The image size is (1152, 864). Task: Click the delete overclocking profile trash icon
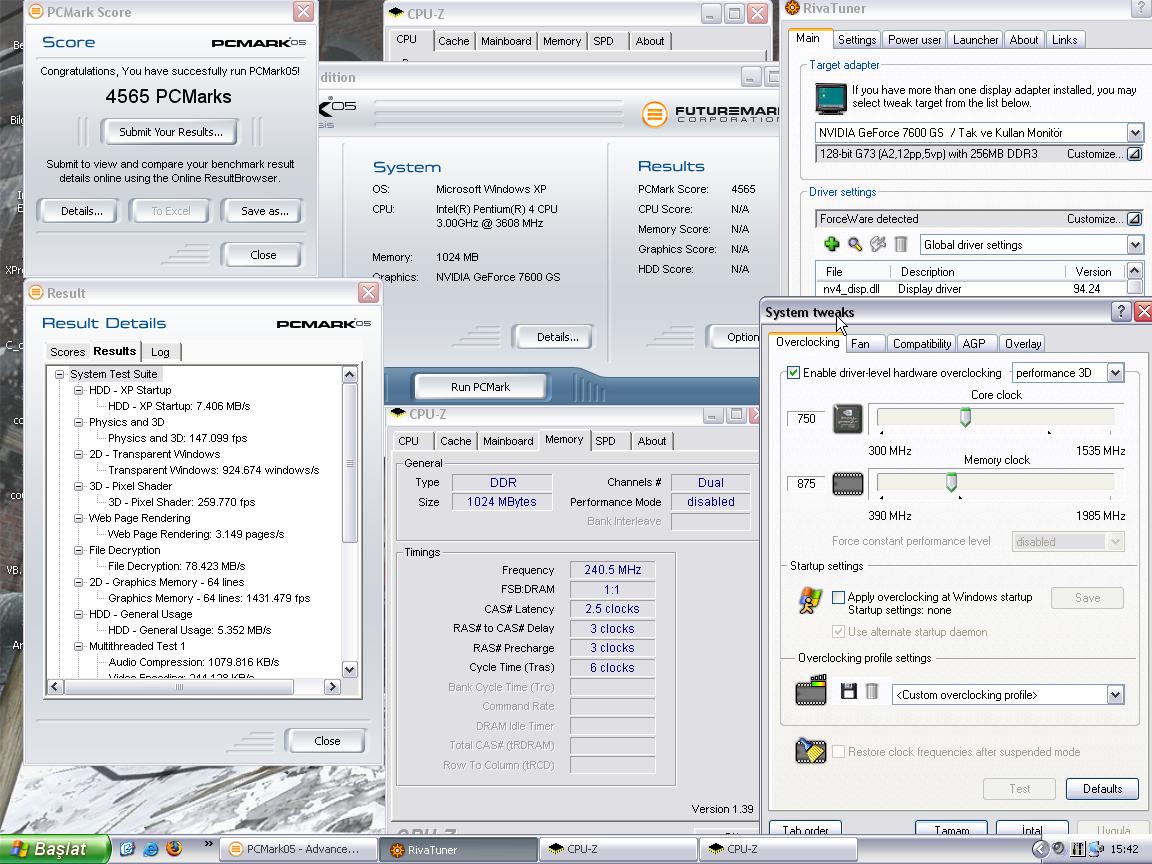pos(871,691)
